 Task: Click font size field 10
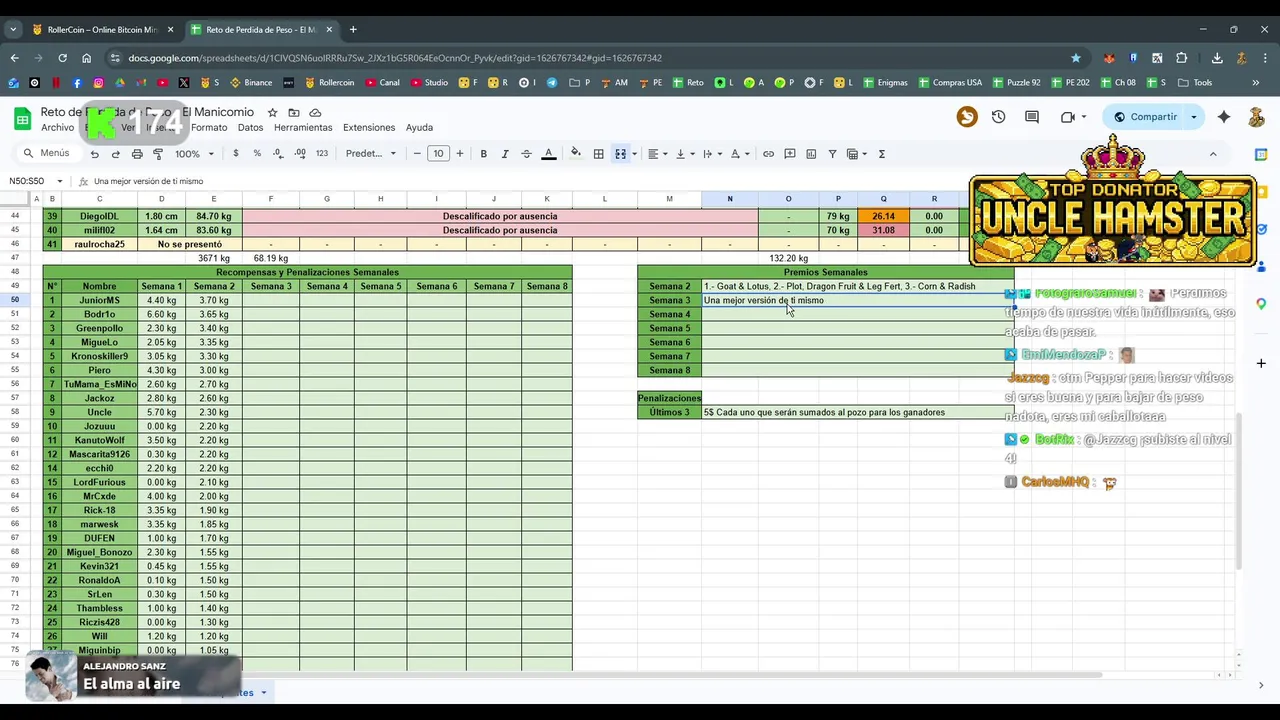tap(438, 154)
